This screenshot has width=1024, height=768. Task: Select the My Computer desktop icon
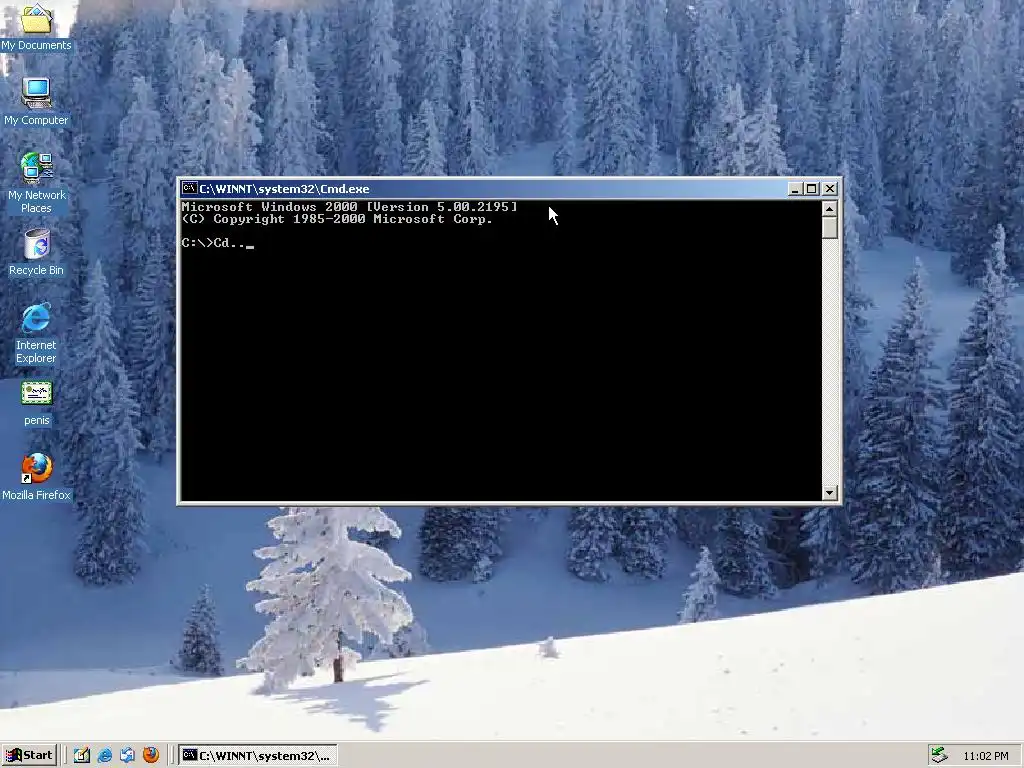pyautogui.click(x=36, y=102)
